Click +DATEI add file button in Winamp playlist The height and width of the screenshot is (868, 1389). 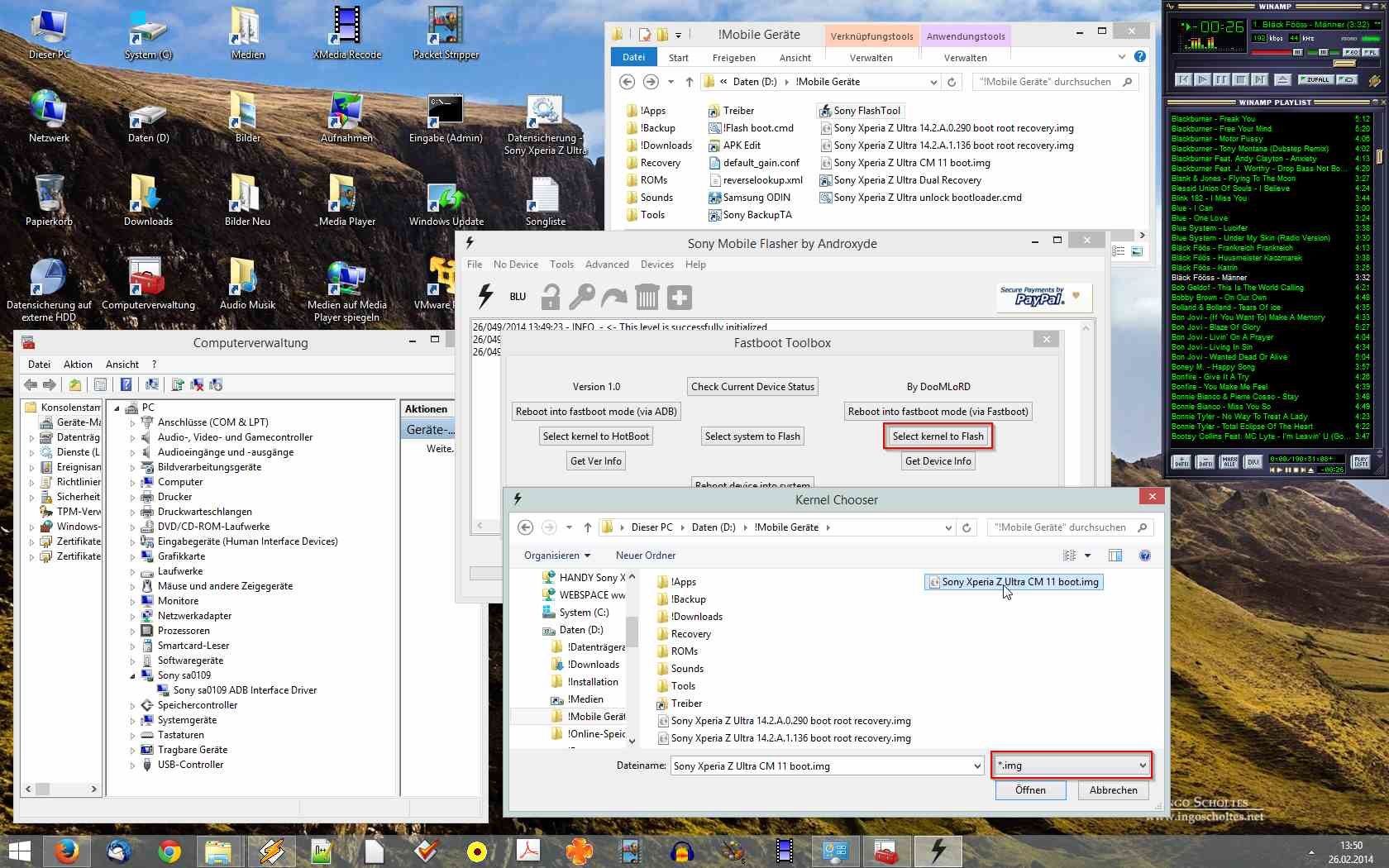click(x=1181, y=462)
